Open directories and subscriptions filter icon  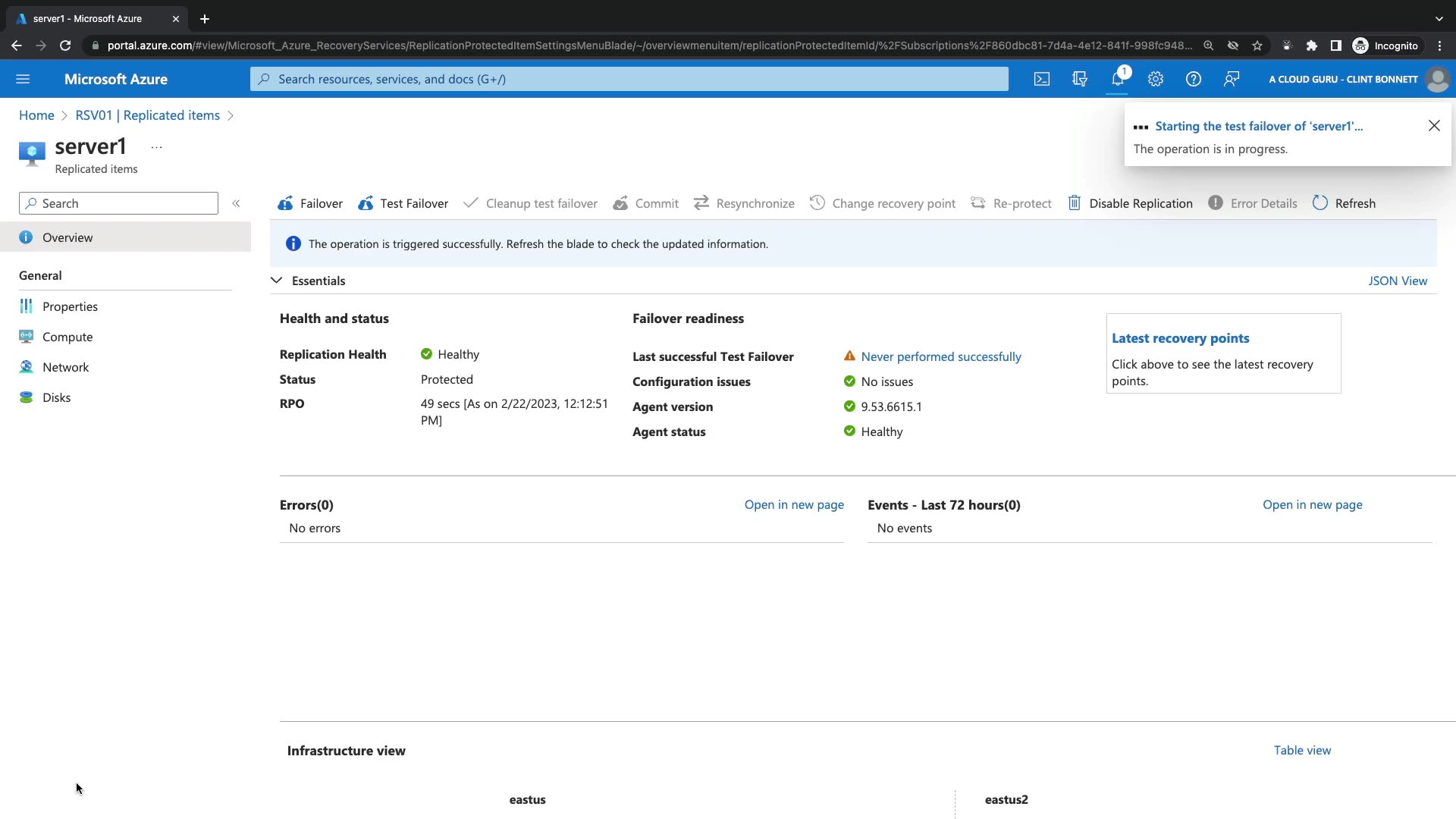click(x=1079, y=79)
